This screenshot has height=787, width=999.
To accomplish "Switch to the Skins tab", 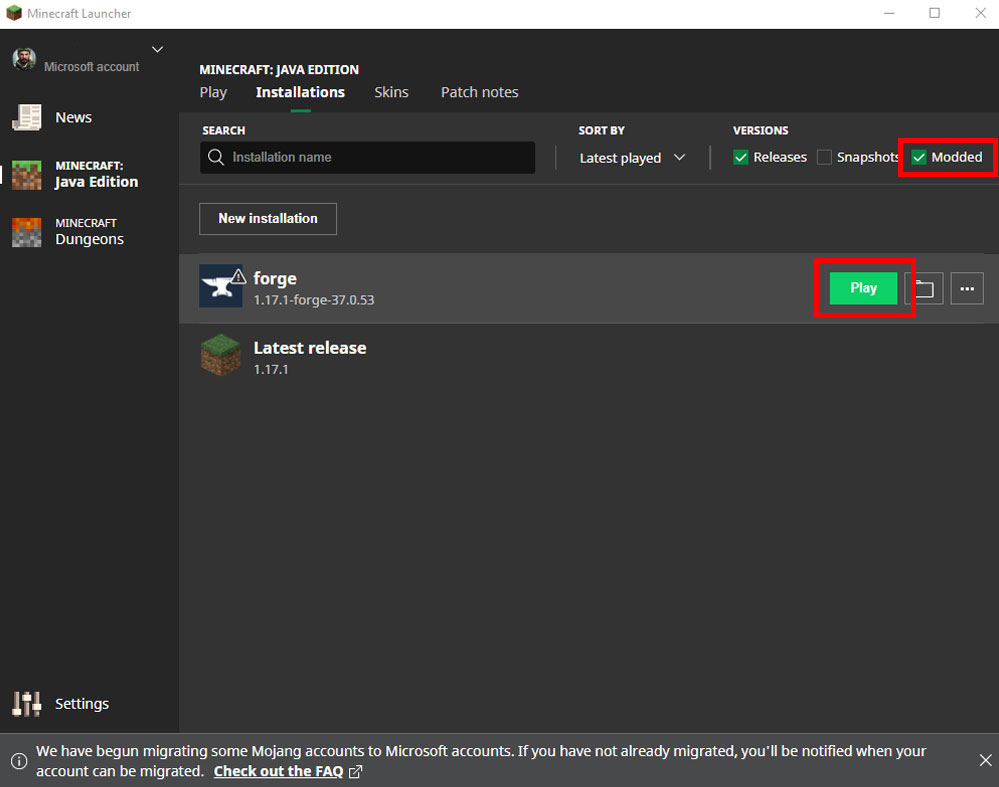I will pyautogui.click(x=391, y=92).
